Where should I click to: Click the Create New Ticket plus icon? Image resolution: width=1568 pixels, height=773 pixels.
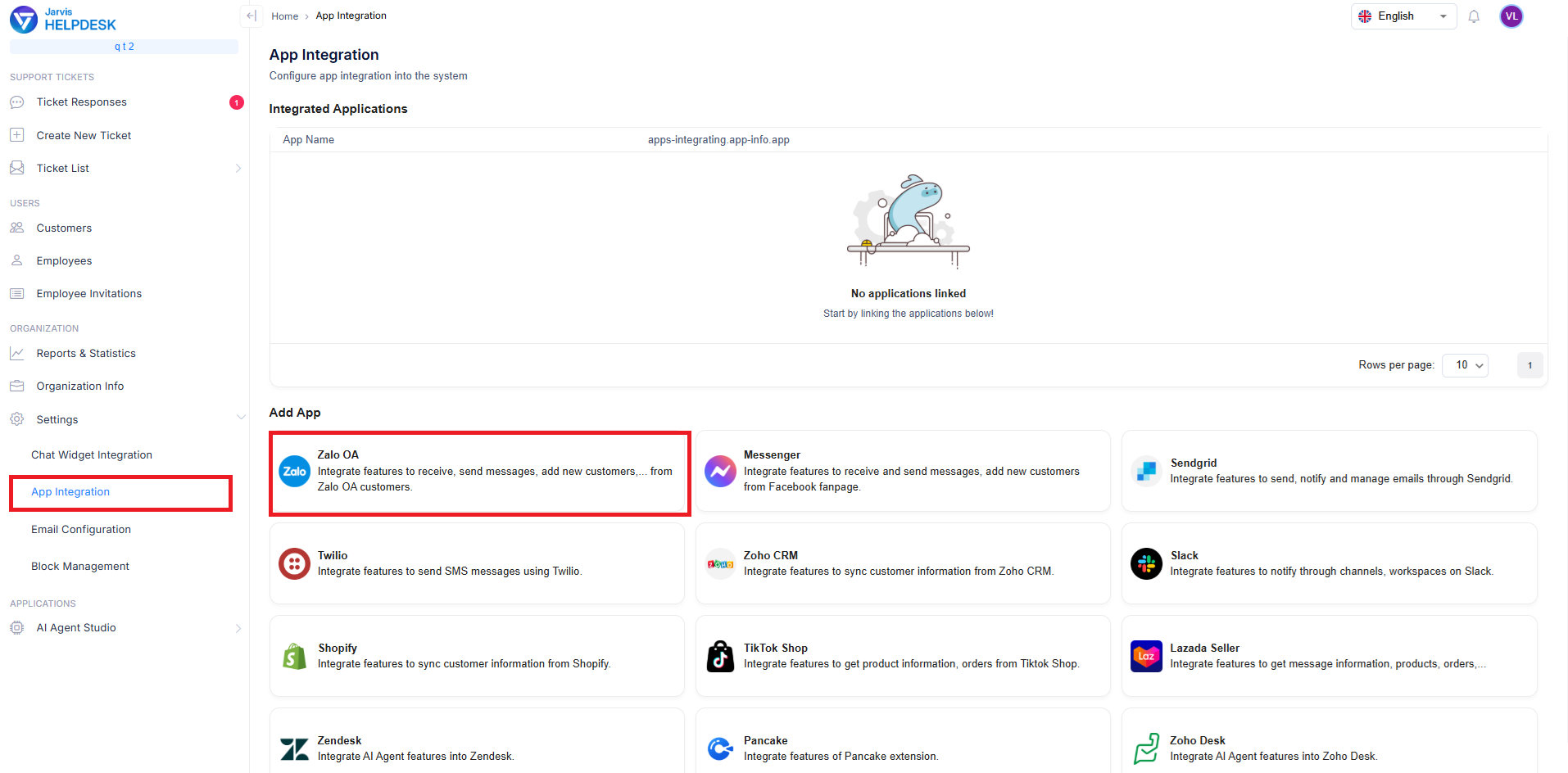click(16, 135)
